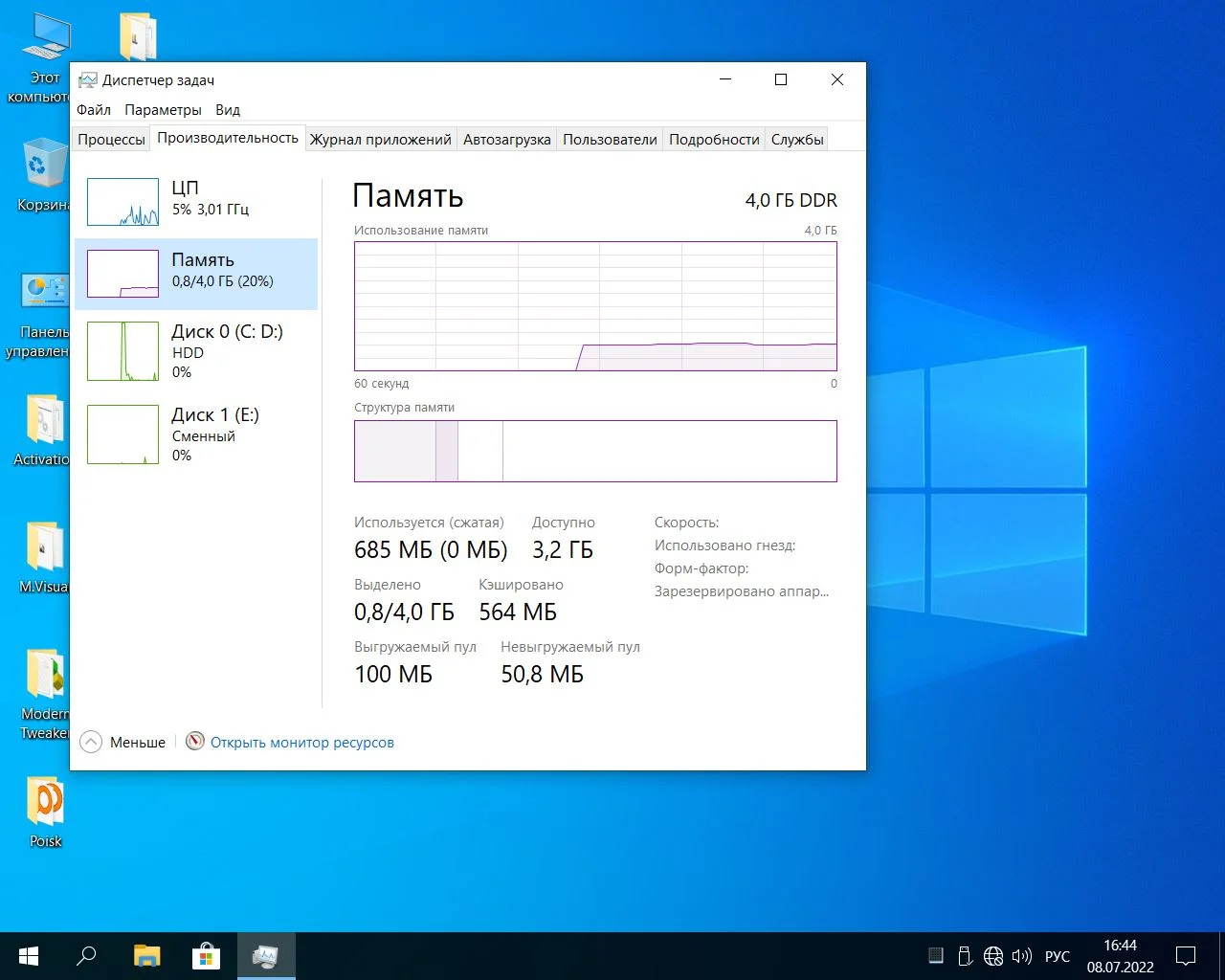The height and width of the screenshot is (980, 1225).
Task: Open the Параметры menu
Action: click(x=163, y=110)
